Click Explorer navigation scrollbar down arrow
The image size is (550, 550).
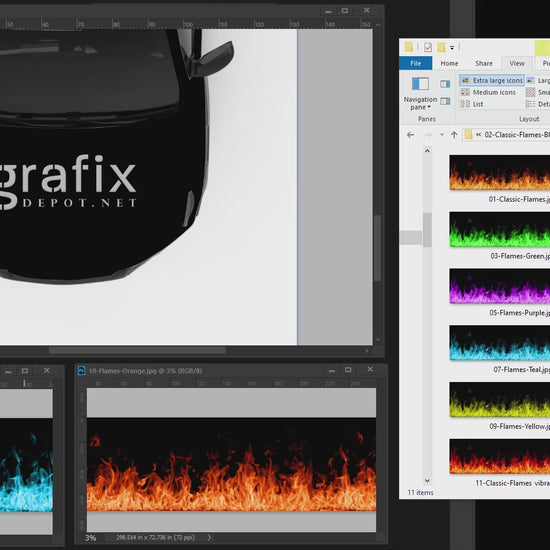[x=427, y=480]
